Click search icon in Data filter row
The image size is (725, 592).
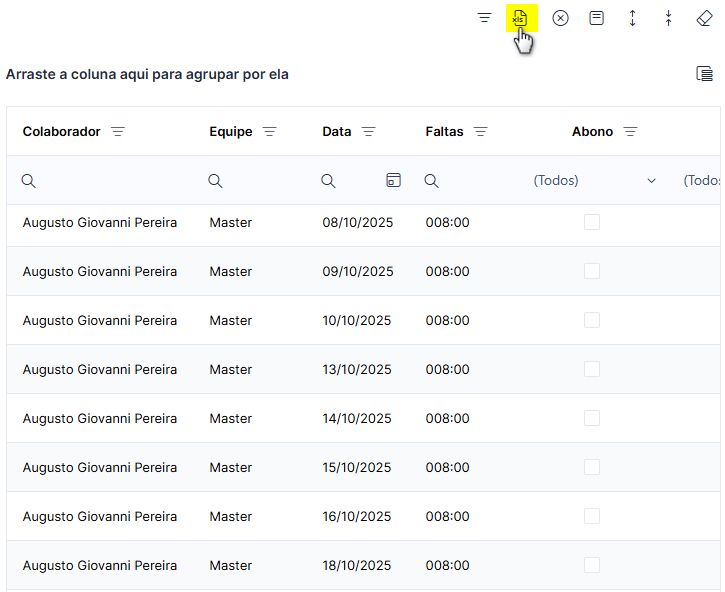tap(328, 180)
